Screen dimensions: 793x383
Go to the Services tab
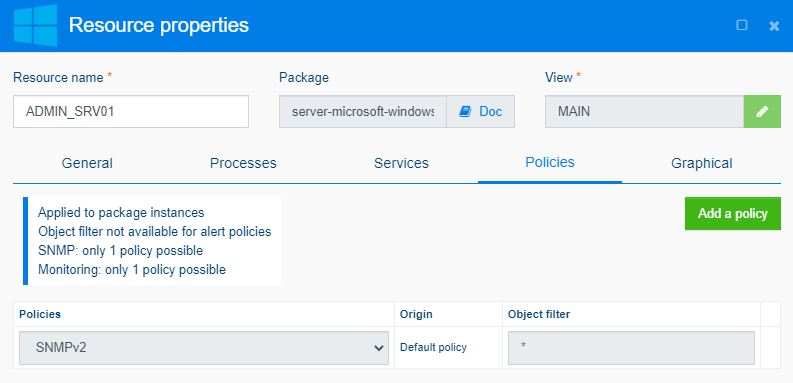tap(401, 163)
